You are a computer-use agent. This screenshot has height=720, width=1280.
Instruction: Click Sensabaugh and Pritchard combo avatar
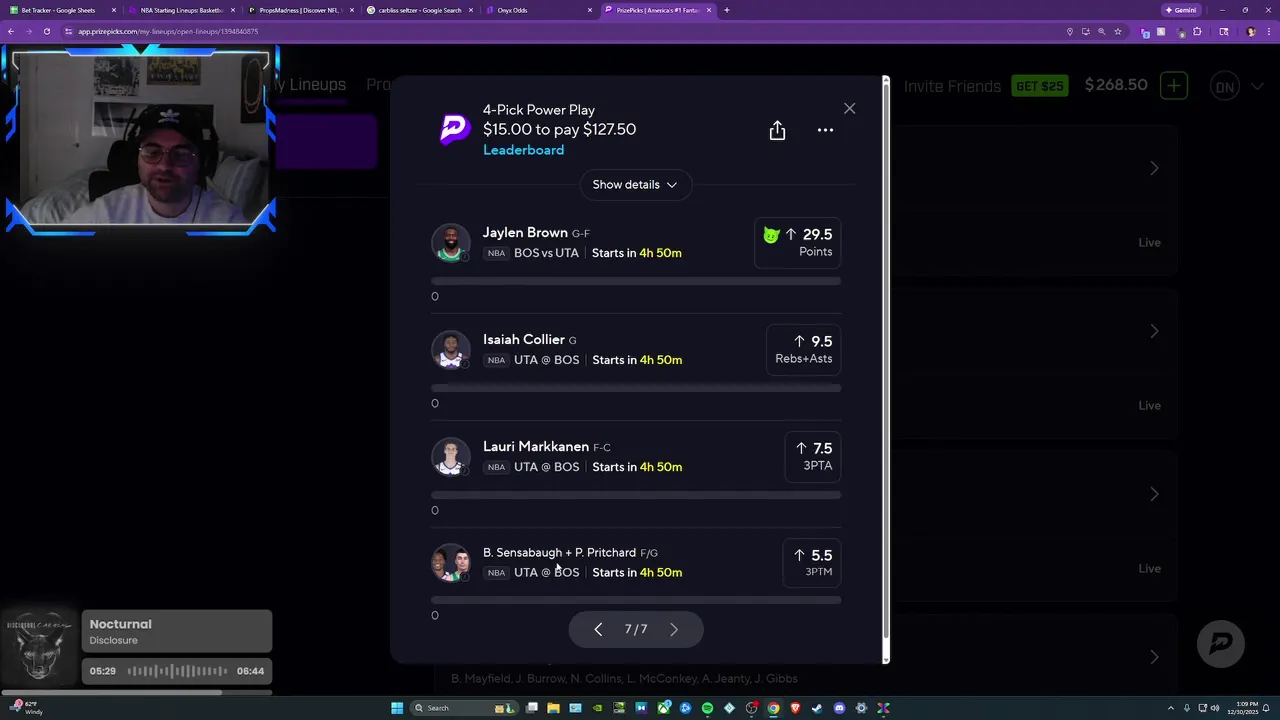pos(450,563)
